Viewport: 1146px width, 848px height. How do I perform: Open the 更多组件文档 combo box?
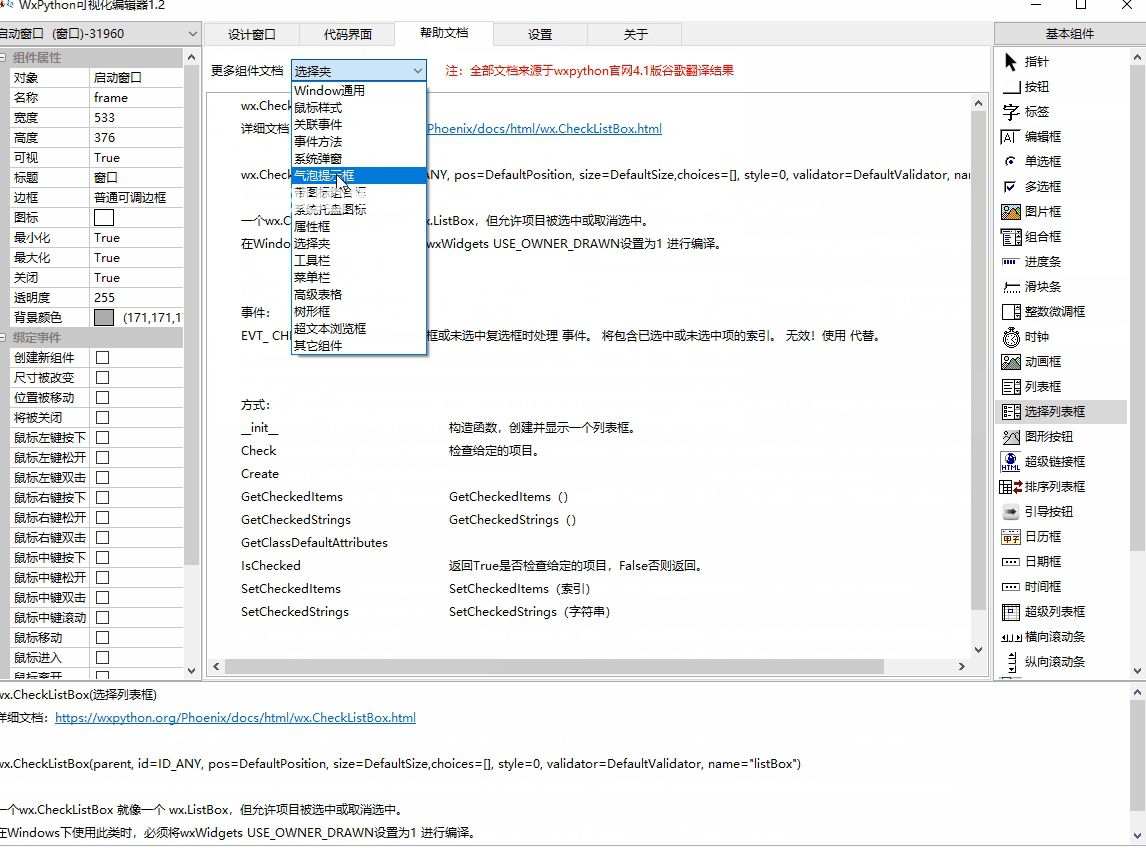(x=358, y=71)
